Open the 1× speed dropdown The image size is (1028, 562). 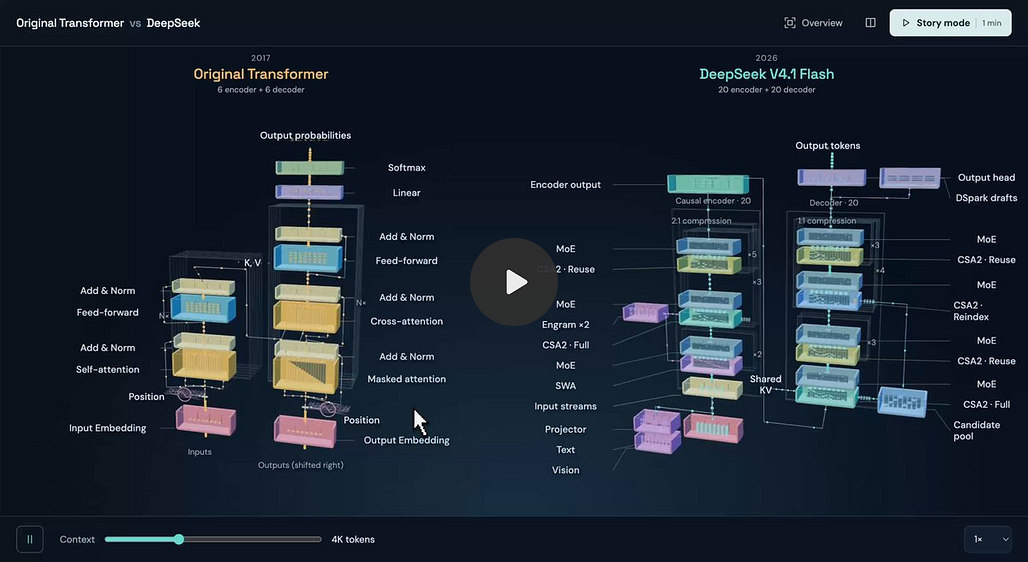988,539
